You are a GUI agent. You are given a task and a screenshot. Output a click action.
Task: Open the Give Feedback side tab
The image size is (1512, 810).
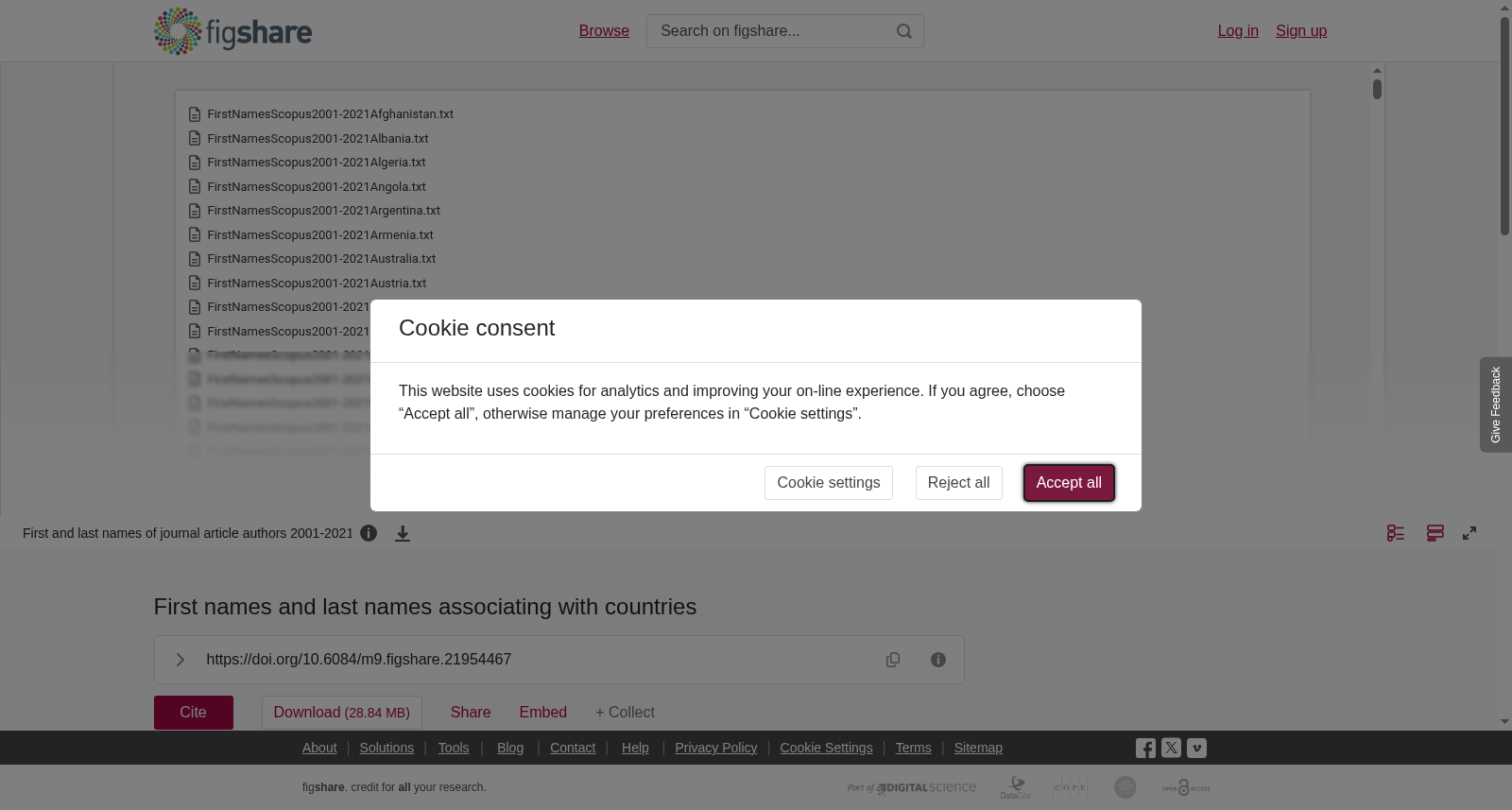tap(1496, 405)
